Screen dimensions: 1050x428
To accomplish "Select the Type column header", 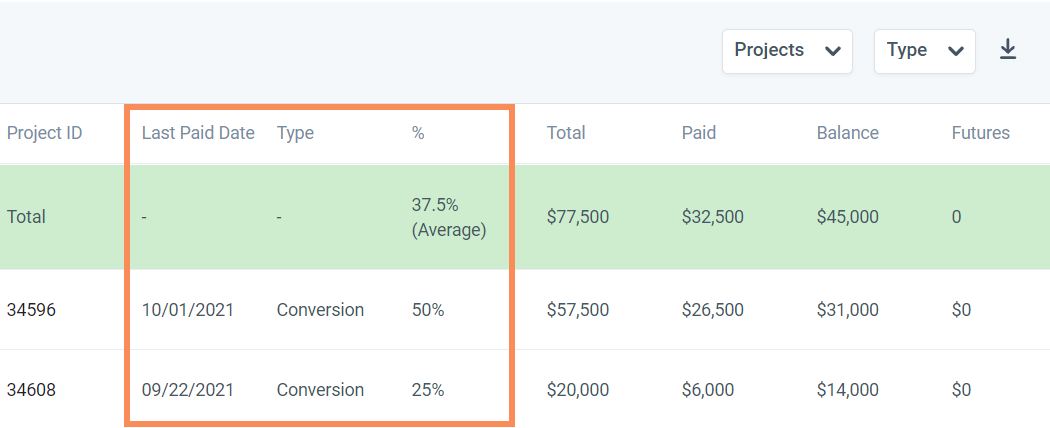I will tap(295, 133).
